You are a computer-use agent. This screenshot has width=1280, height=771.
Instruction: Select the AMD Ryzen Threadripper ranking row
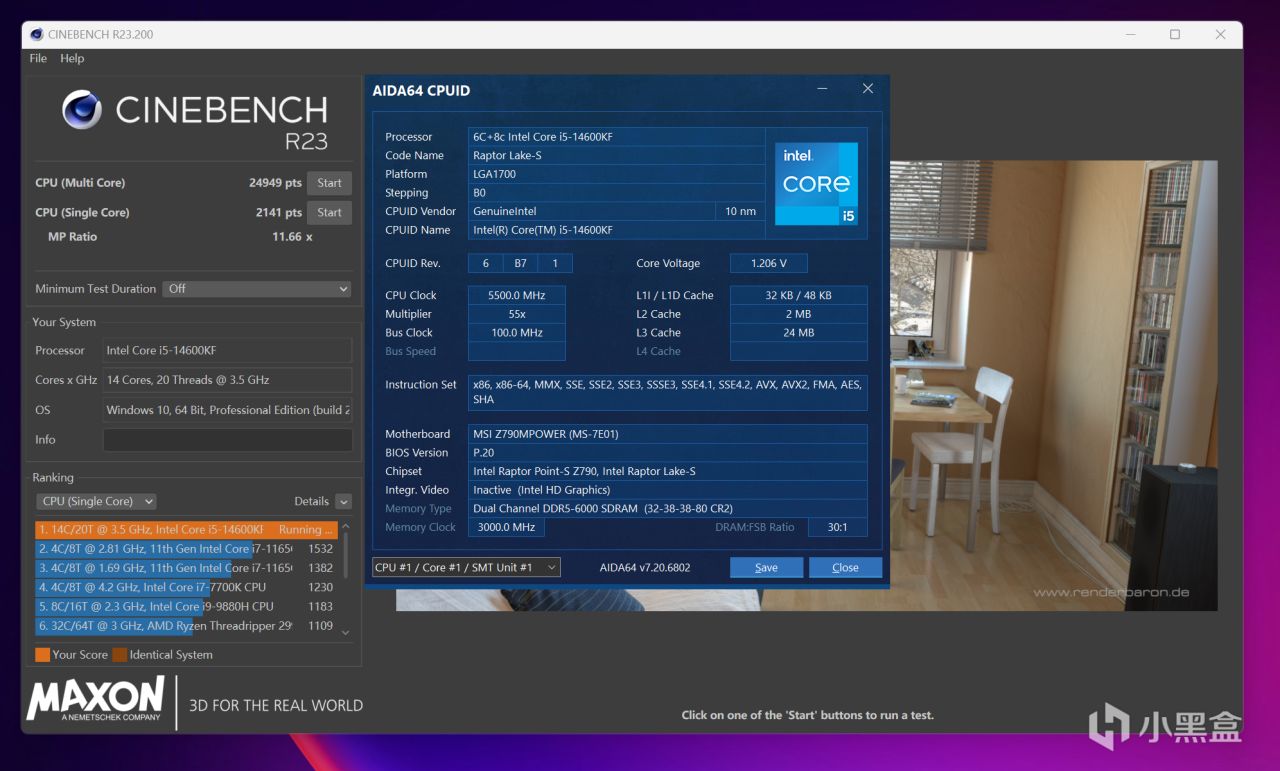(186, 626)
